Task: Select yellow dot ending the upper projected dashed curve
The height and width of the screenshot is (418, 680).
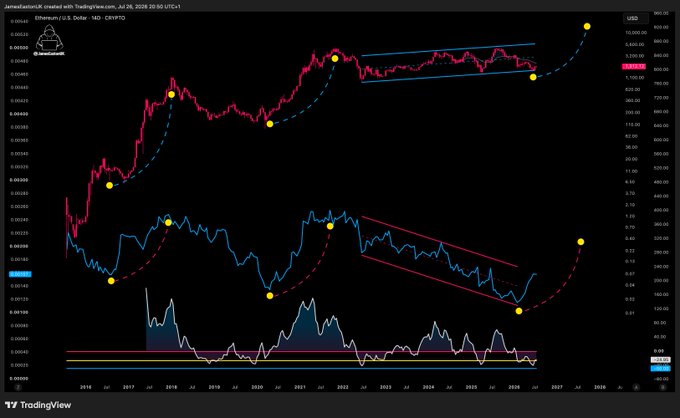Action: click(x=587, y=26)
